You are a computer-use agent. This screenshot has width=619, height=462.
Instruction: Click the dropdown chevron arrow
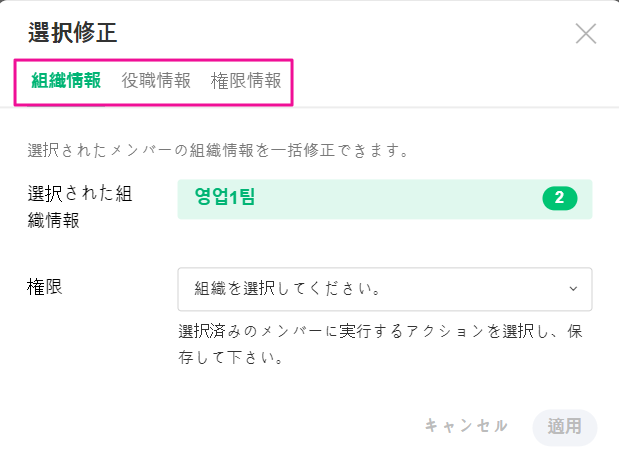(573, 289)
